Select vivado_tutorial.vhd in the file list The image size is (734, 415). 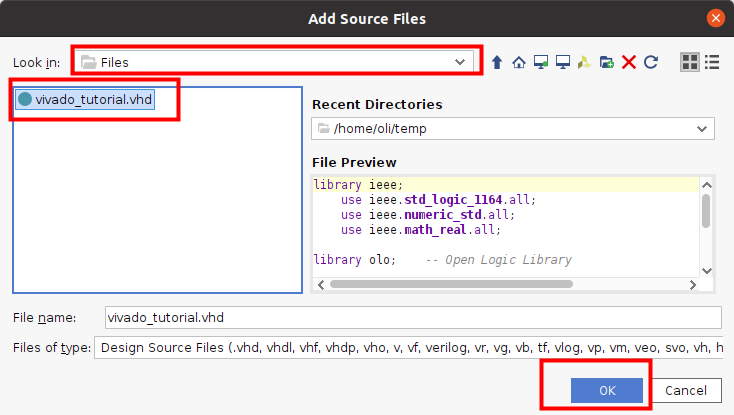pyautogui.click(x=85, y=100)
